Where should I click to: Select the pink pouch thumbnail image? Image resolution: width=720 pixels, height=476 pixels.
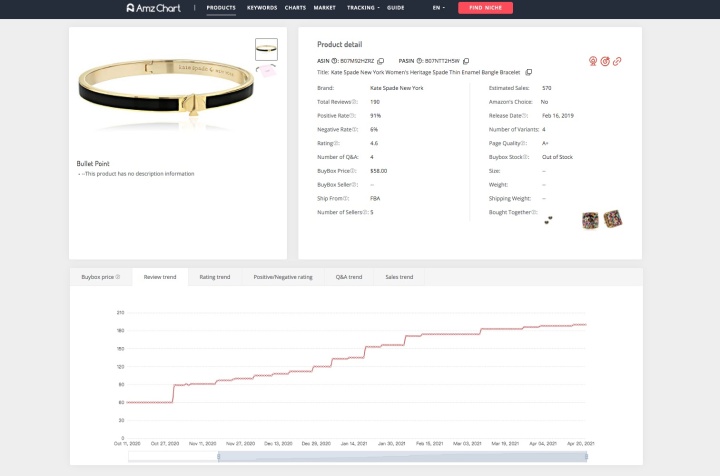(266, 71)
